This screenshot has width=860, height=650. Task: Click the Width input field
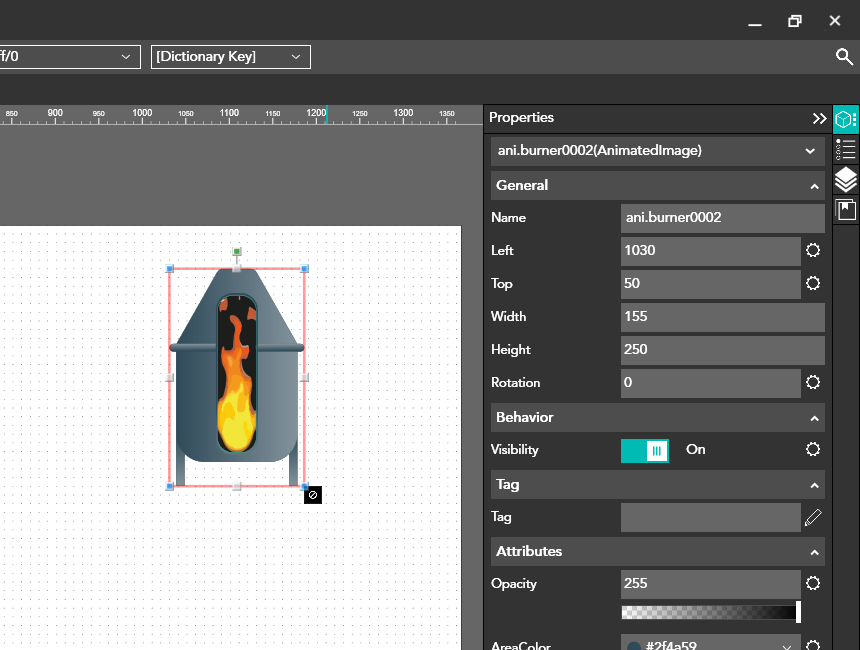point(722,317)
